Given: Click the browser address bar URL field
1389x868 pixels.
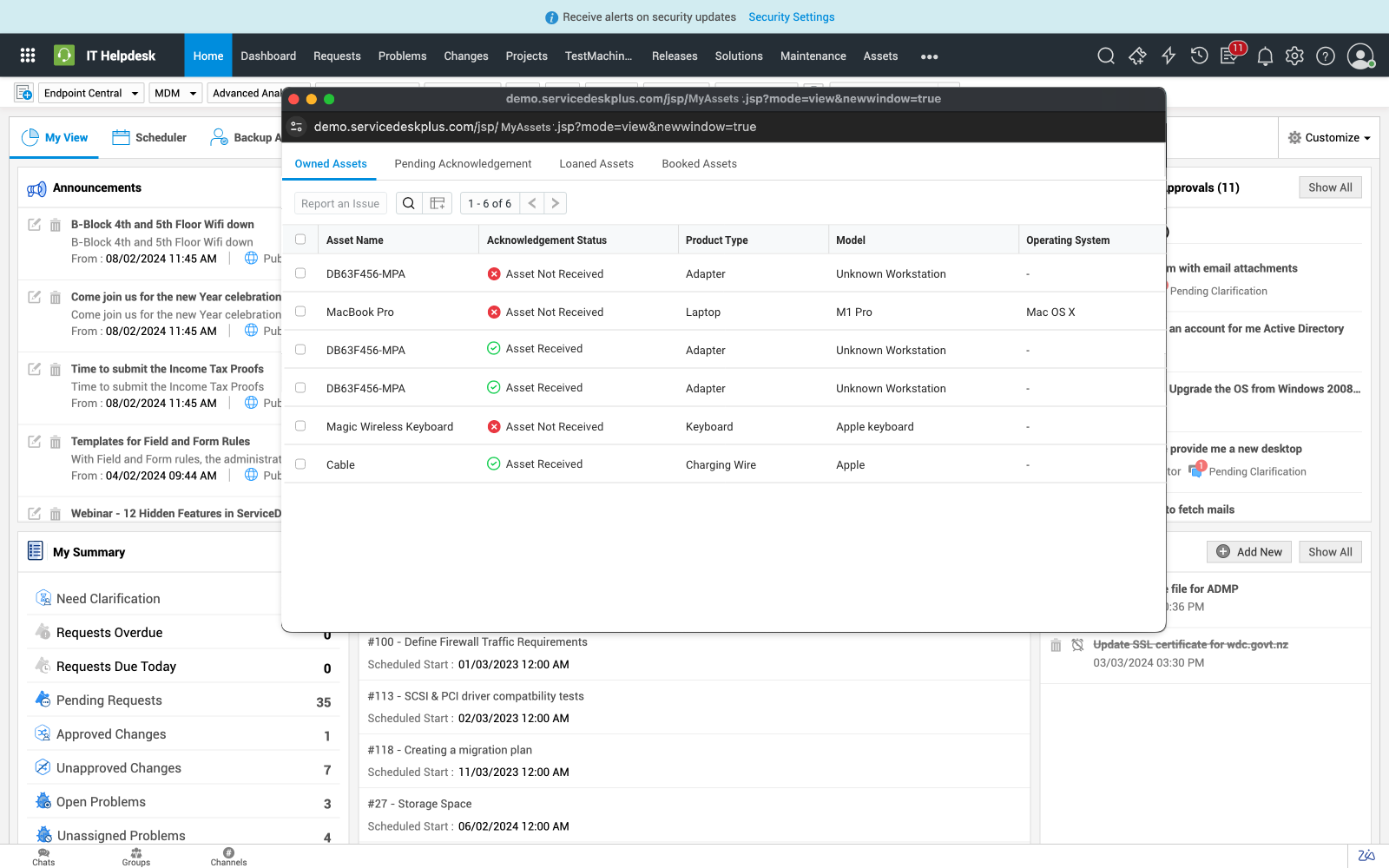Looking at the screenshot, I should (x=535, y=127).
